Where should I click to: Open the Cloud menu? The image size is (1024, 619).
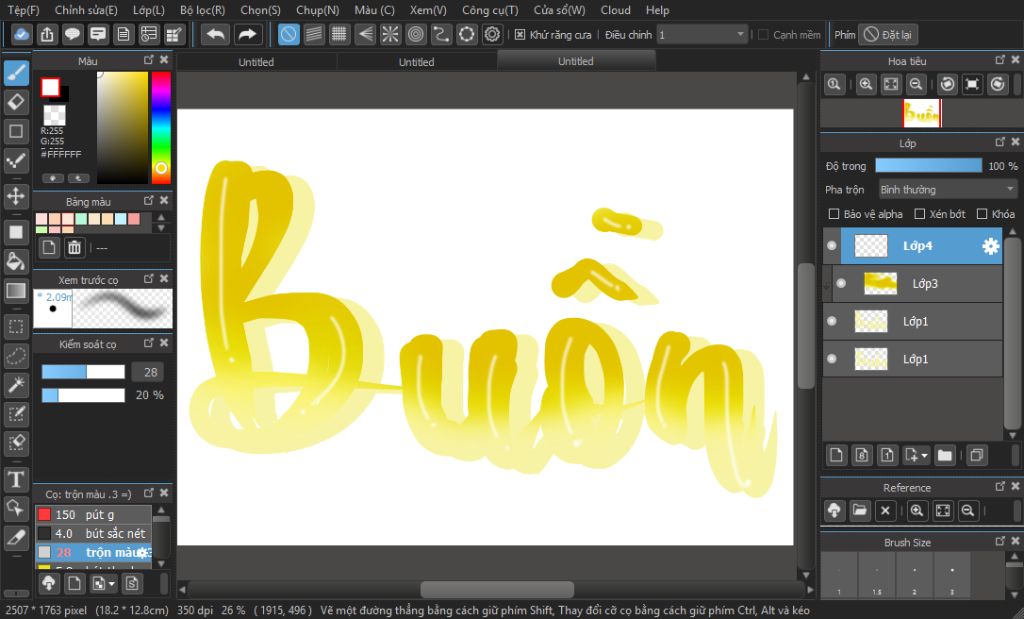click(x=616, y=10)
